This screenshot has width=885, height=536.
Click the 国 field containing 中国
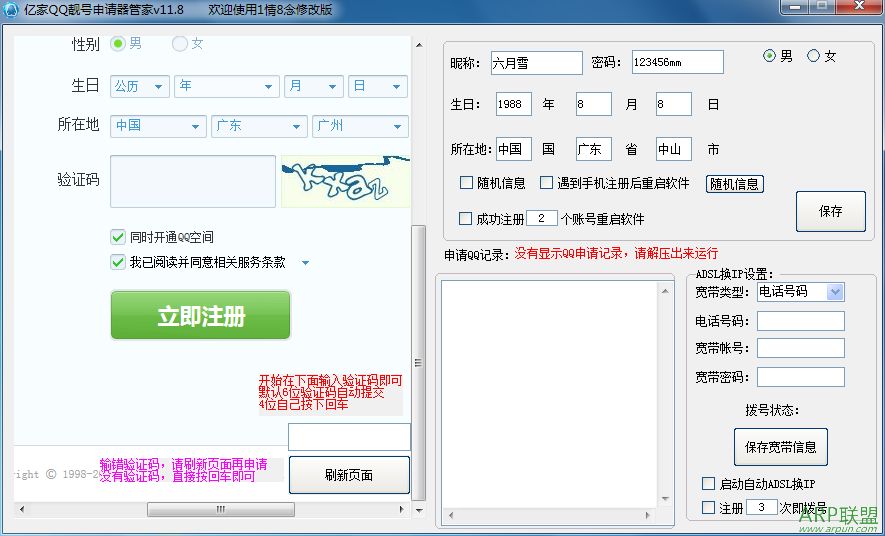click(x=514, y=150)
